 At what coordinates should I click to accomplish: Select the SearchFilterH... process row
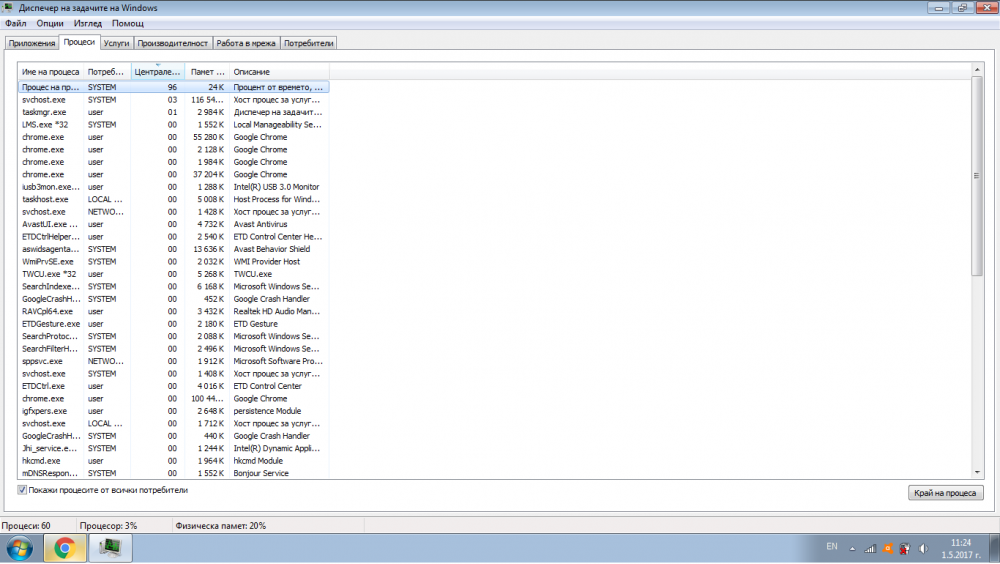pos(173,348)
